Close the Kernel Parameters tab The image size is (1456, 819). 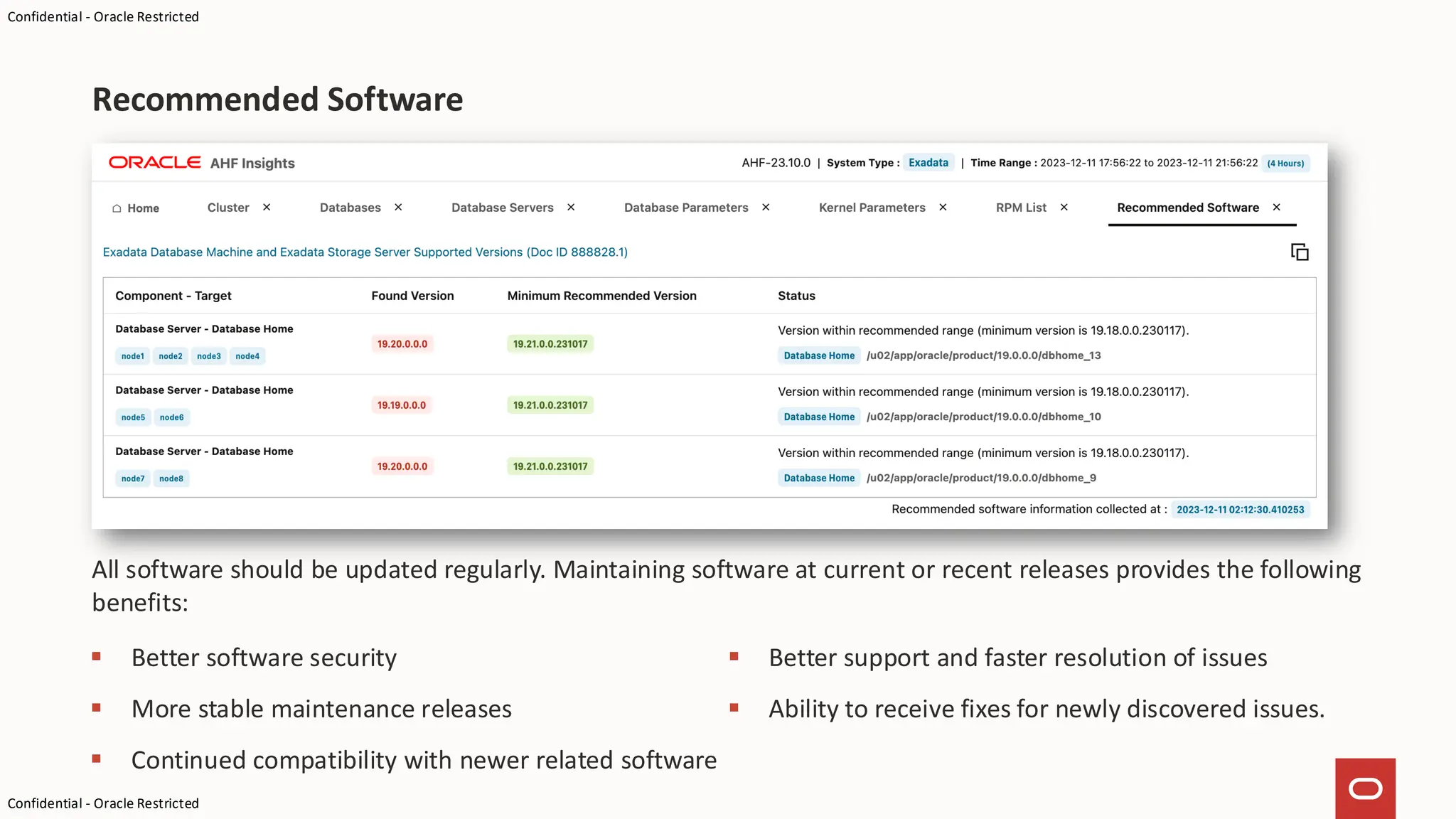coord(943,207)
